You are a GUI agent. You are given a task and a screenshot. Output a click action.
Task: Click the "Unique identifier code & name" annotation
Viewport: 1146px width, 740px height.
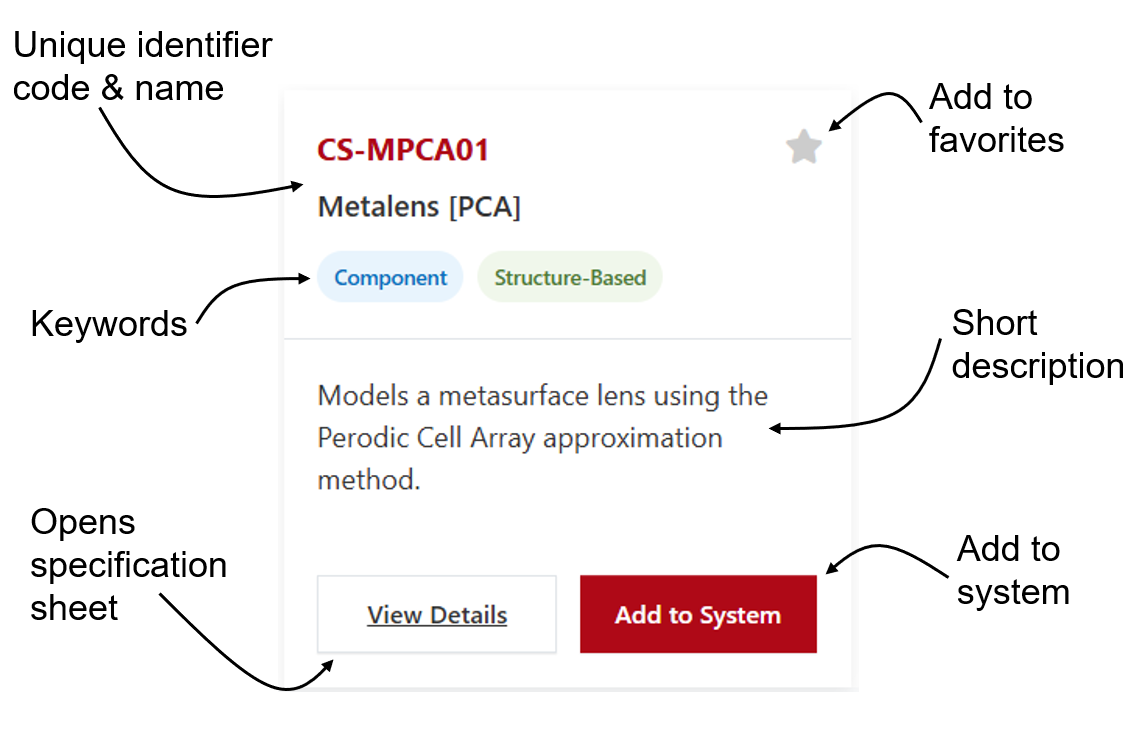142,67
